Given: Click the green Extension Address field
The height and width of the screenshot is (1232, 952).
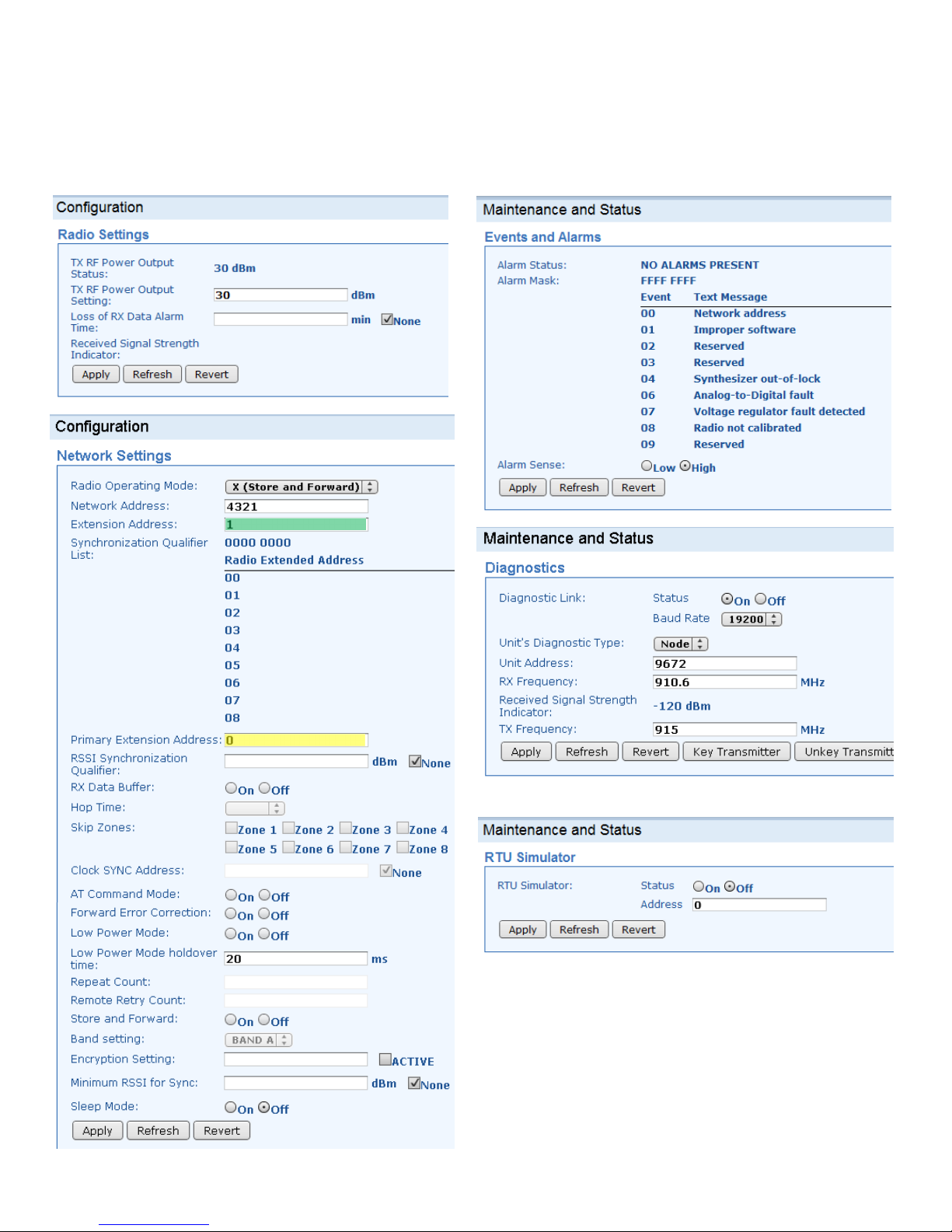Looking at the screenshot, I should tap(296, 525).
